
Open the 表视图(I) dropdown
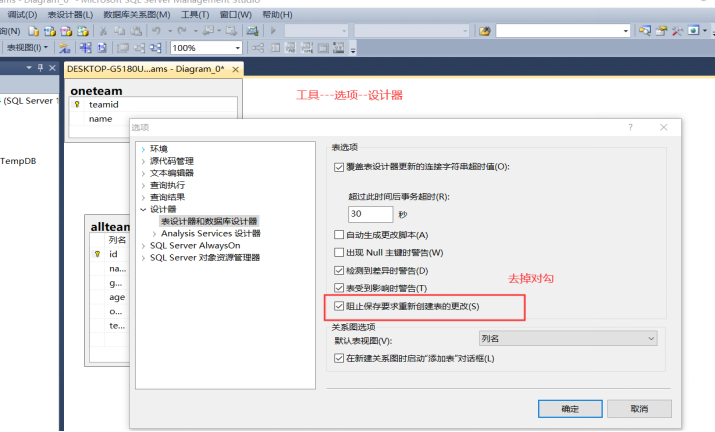(x=27, y=48)
